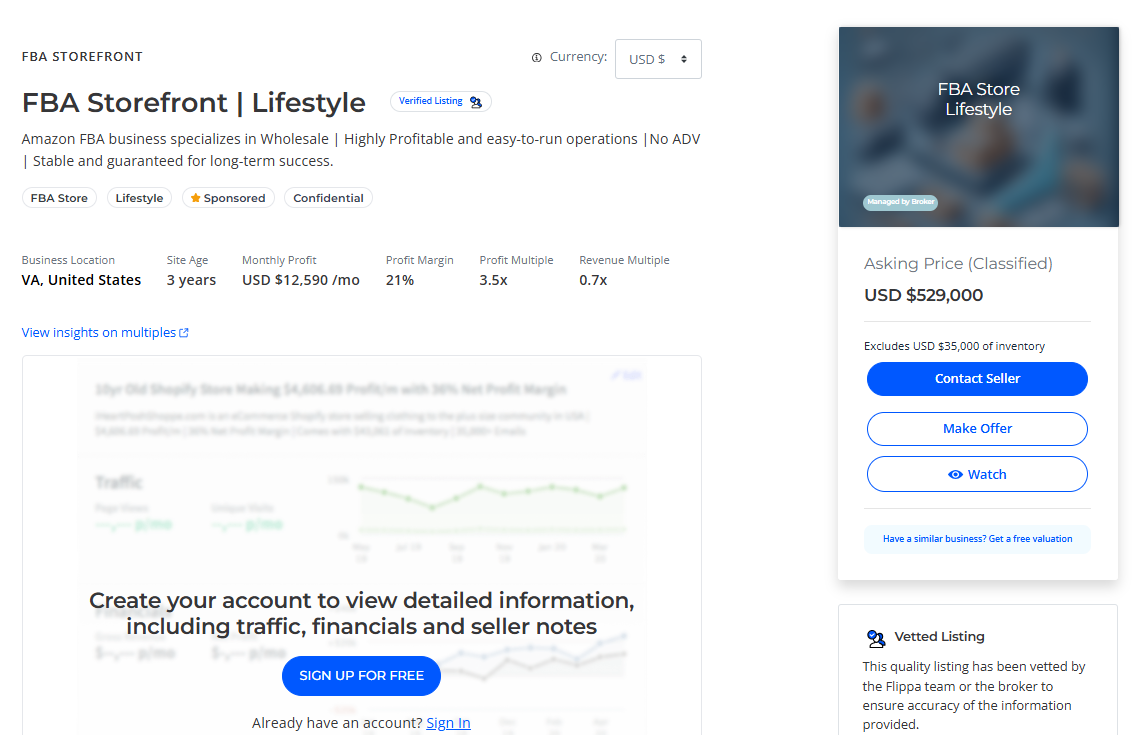Viewport: 1145px width, 735px height.
Task: Click the Monthly Profit label
Action: click(279, 260)
